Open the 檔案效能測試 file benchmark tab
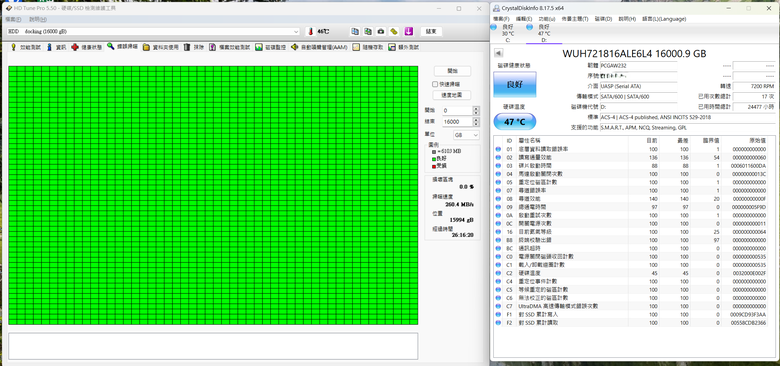 point(229,47)
